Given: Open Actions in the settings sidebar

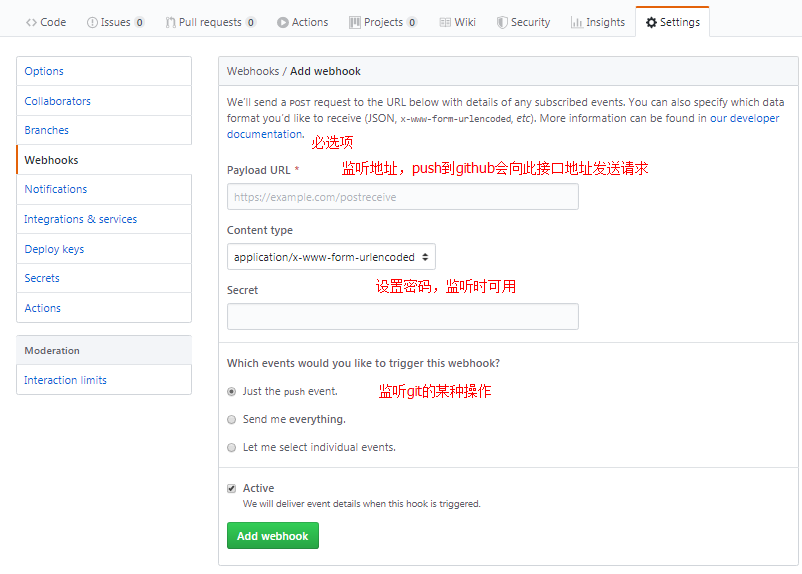Looking at the screenshot, I should [x=104, y=308].
